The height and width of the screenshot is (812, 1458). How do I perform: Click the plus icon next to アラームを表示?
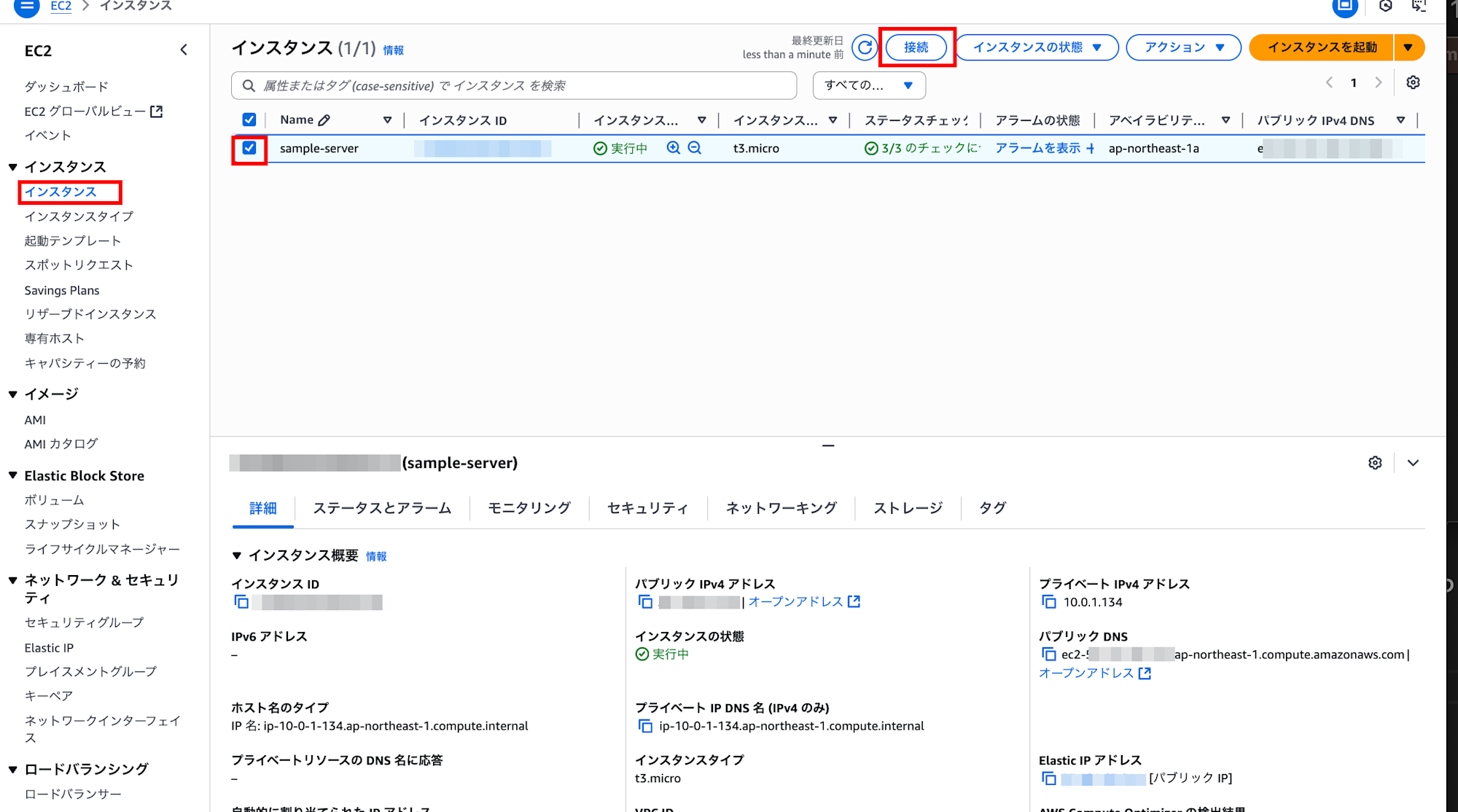[x=1091, y=149]
